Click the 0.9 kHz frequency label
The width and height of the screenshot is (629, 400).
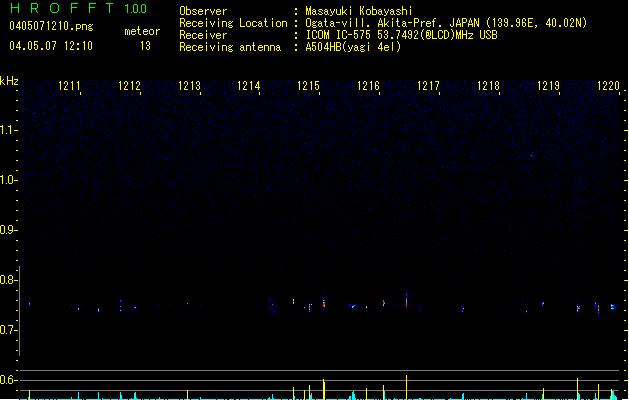coord(8,230)
